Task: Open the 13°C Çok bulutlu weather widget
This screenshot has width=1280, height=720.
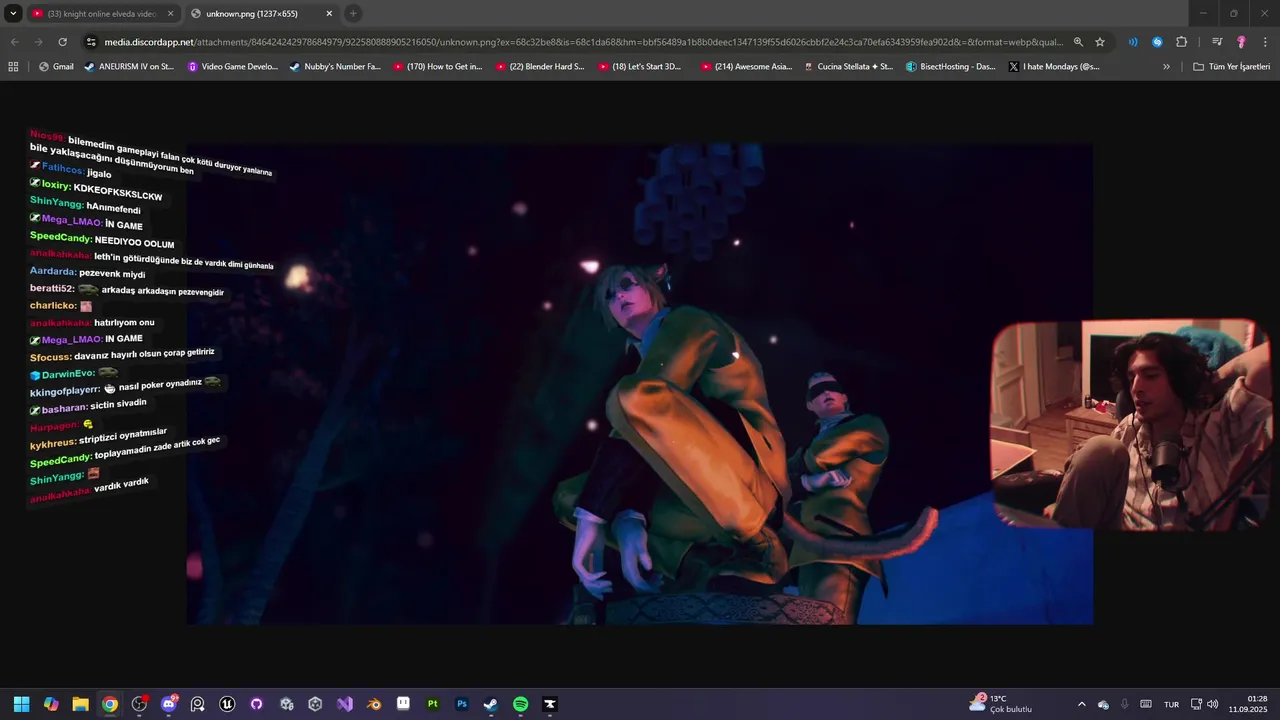Action: point(1001,704)
